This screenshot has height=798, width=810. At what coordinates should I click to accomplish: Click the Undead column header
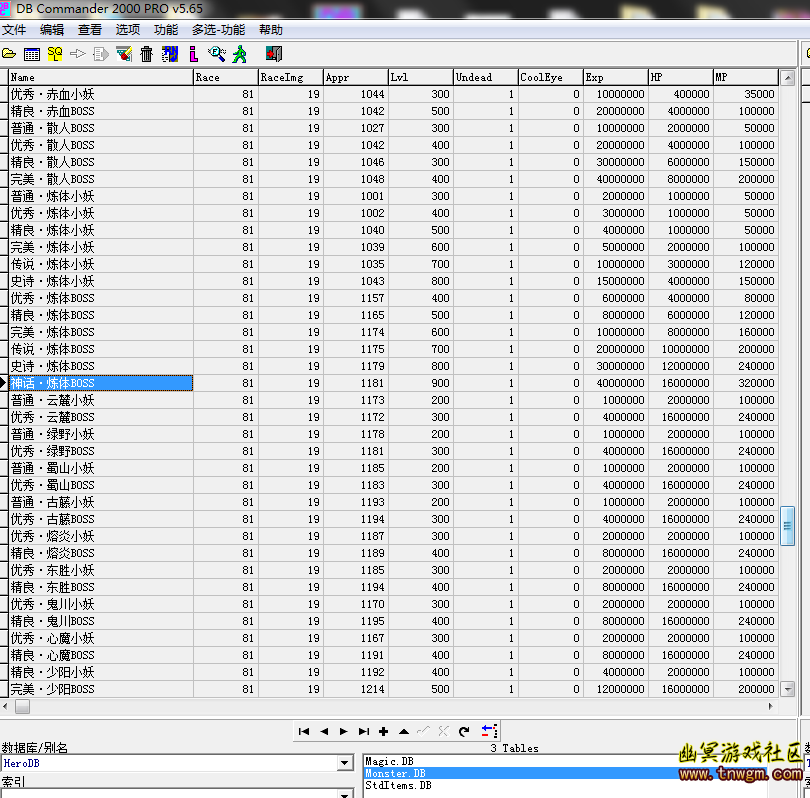click(x=486, y=77)
